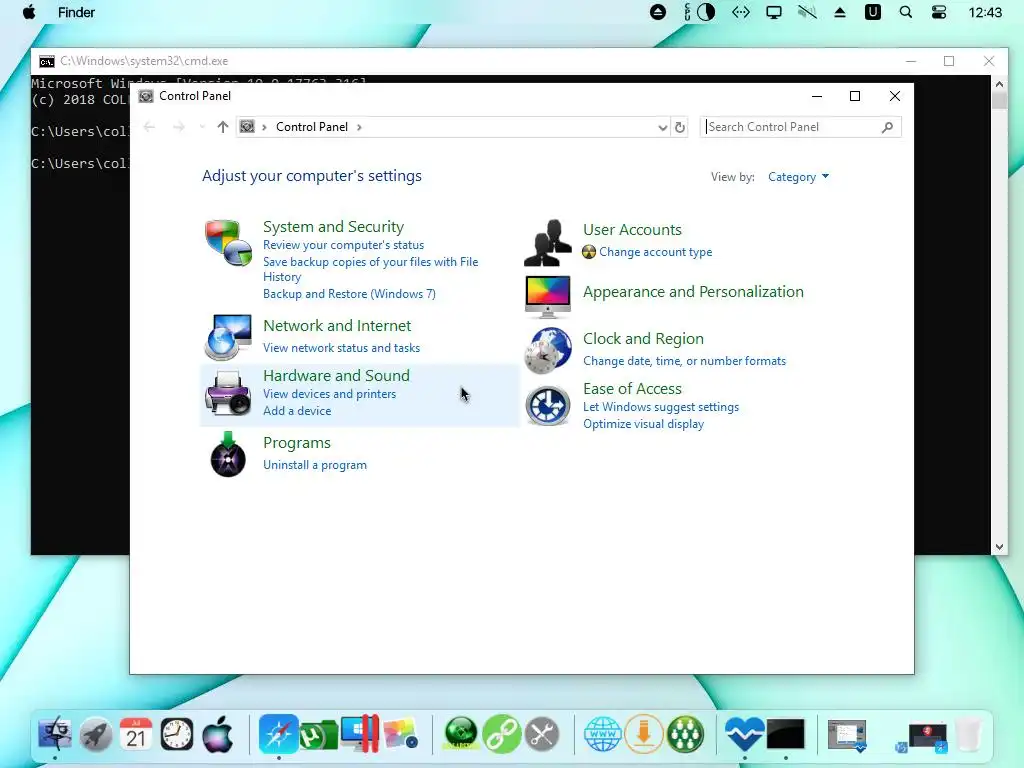Screen dimensions: 1024x768
Task: Open the System and Security shield icon
Action: tap(228, 243)
